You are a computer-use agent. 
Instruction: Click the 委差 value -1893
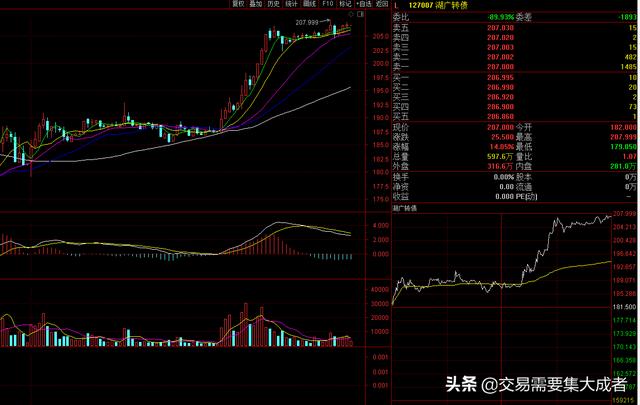click(627, 17)
